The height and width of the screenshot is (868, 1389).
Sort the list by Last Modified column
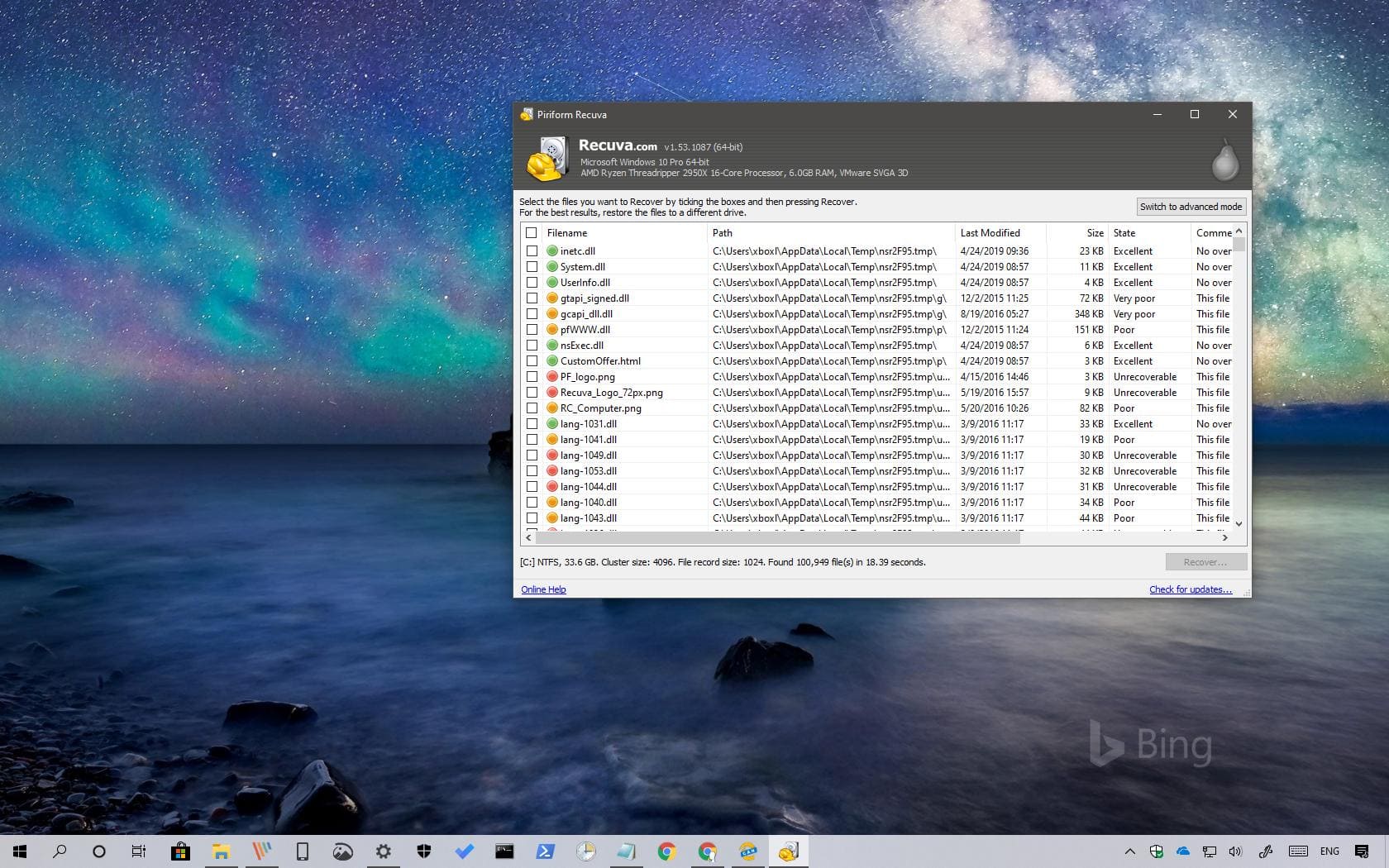990,233
